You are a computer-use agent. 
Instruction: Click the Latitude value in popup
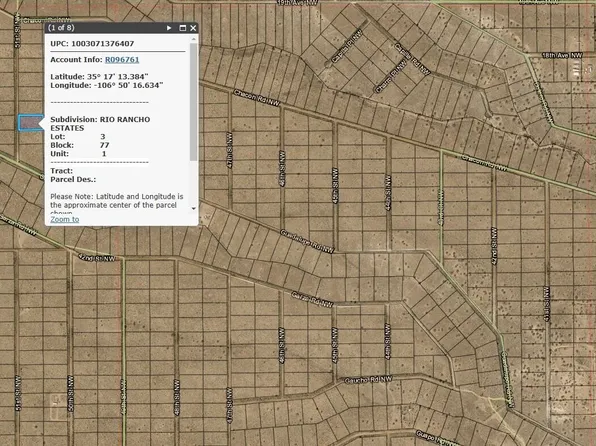(x=117, y=77)
